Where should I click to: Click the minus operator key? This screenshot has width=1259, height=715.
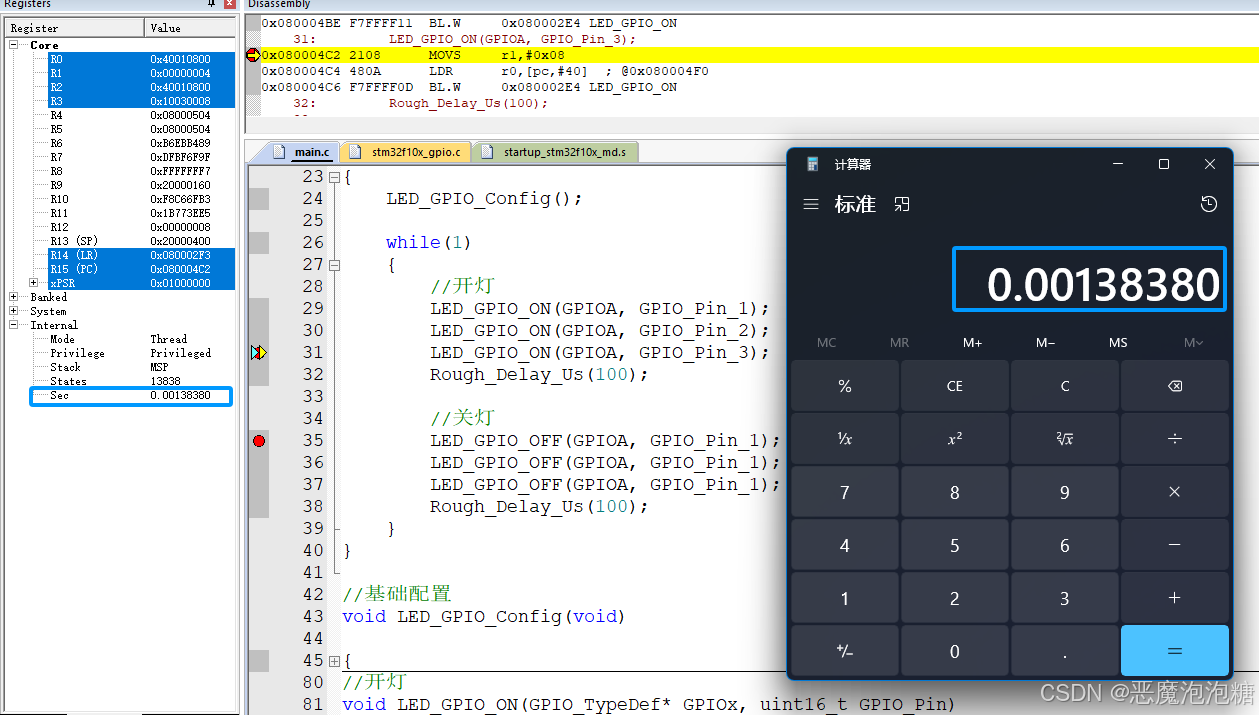pos(1174,545)
